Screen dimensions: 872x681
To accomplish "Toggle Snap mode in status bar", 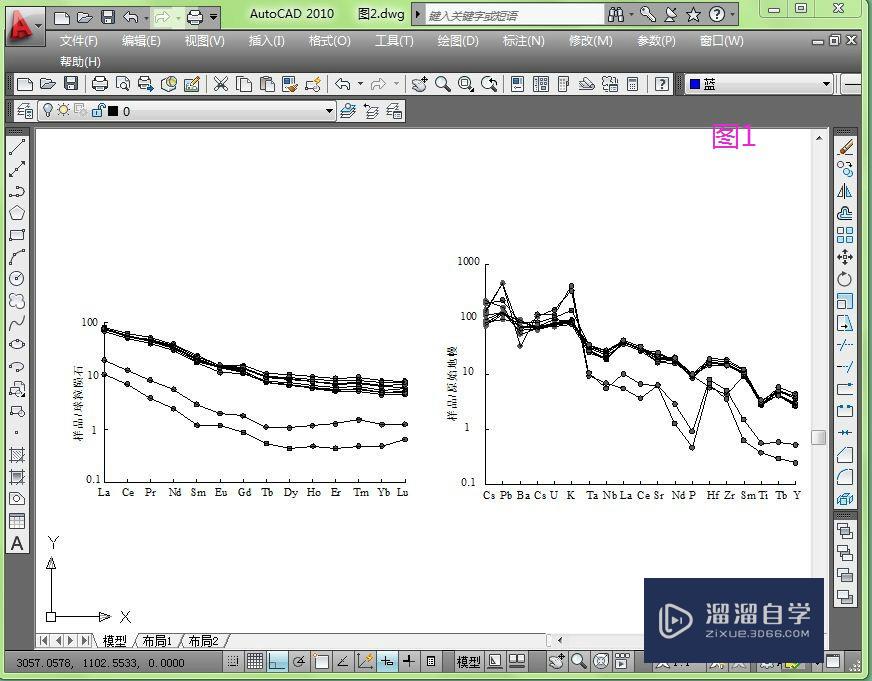I will tap(233, 662).
